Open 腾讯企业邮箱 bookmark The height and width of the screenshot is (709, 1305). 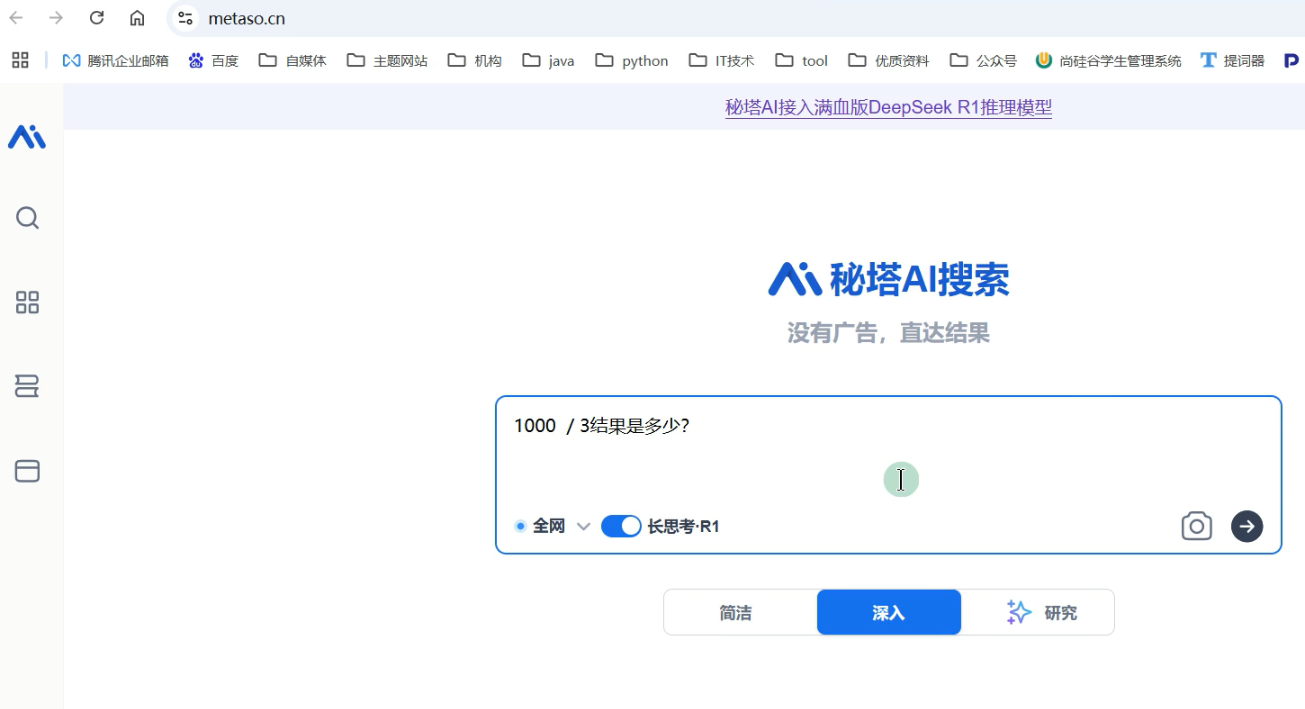coord(115,60)
